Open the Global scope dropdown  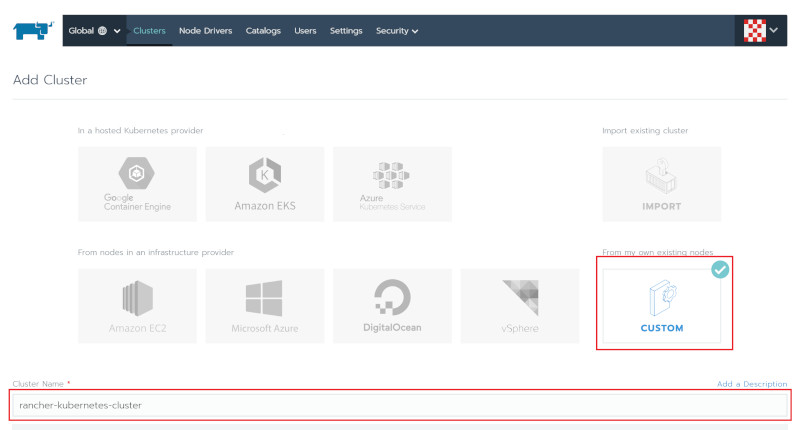[94, 31]
